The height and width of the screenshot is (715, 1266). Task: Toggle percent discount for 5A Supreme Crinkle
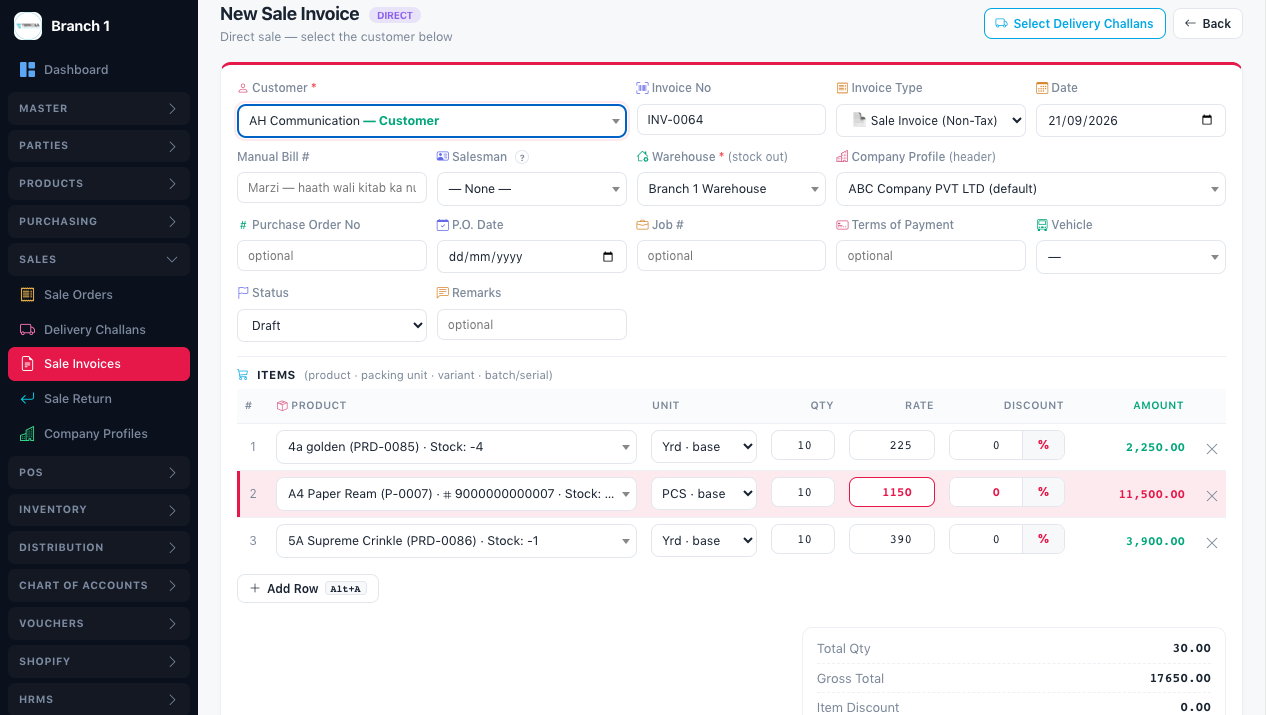tap(1043, 539)
